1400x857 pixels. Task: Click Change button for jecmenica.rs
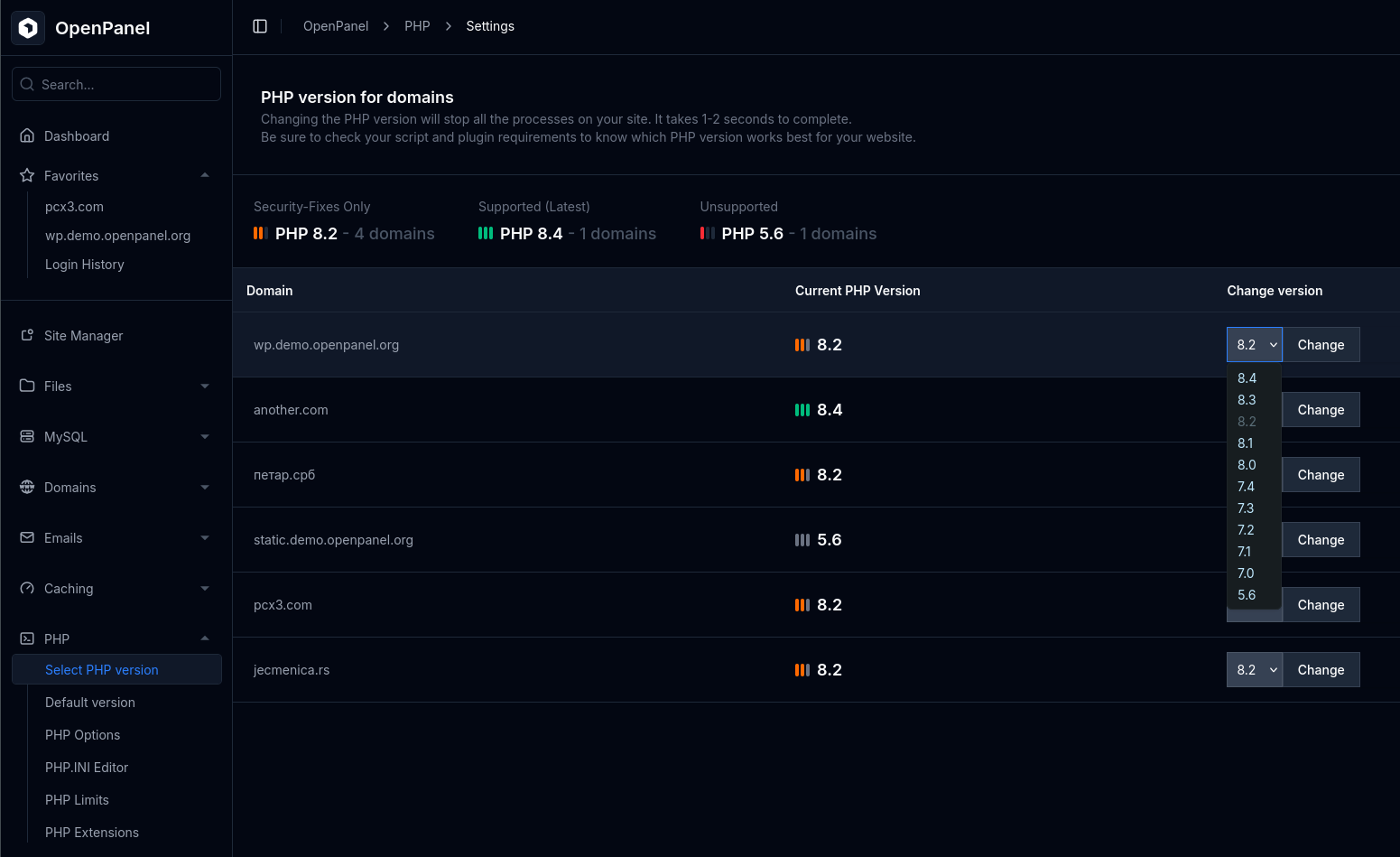tap(1321, 669)
